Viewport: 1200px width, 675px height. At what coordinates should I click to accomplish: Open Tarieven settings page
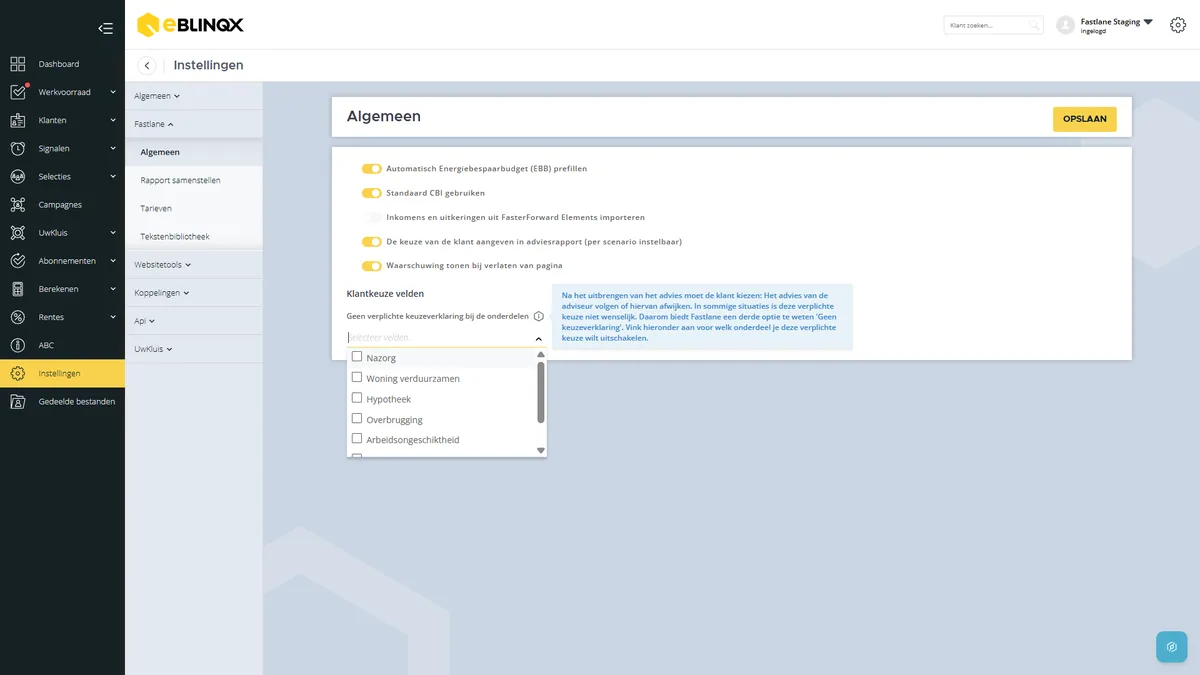coord(156,208)
